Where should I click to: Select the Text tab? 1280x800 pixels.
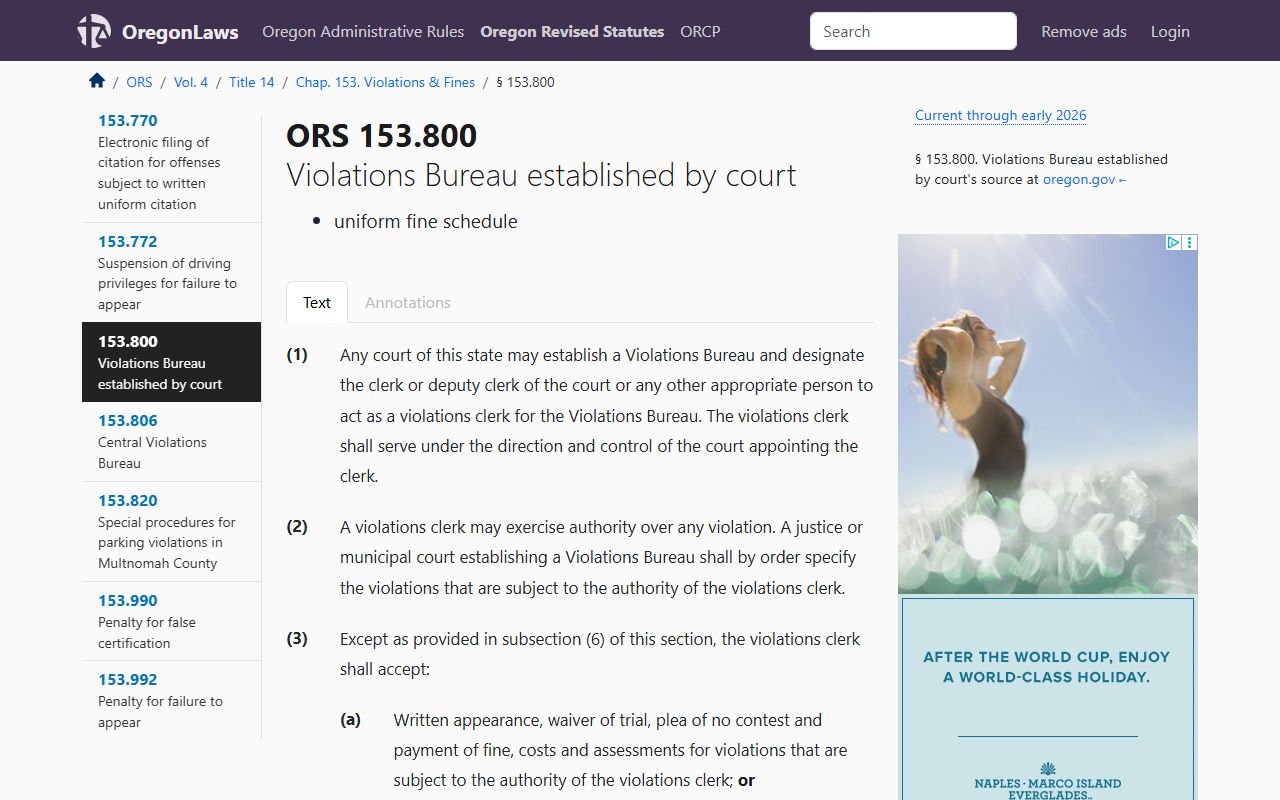pos(317,302)
